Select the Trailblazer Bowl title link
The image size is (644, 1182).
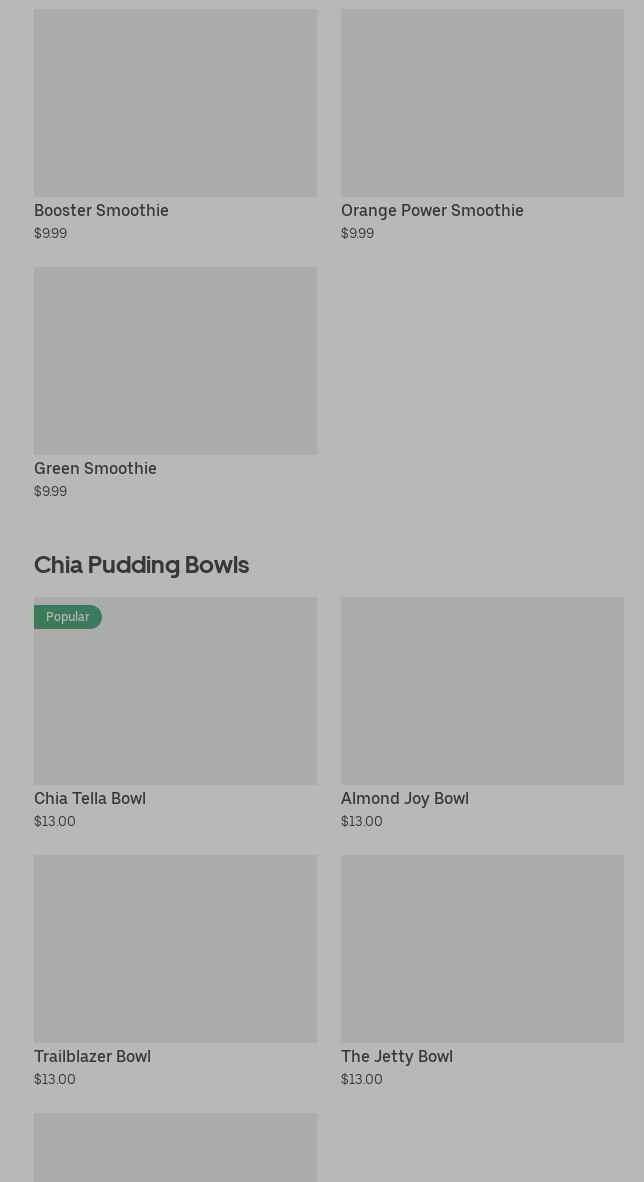coord(92,1057)
